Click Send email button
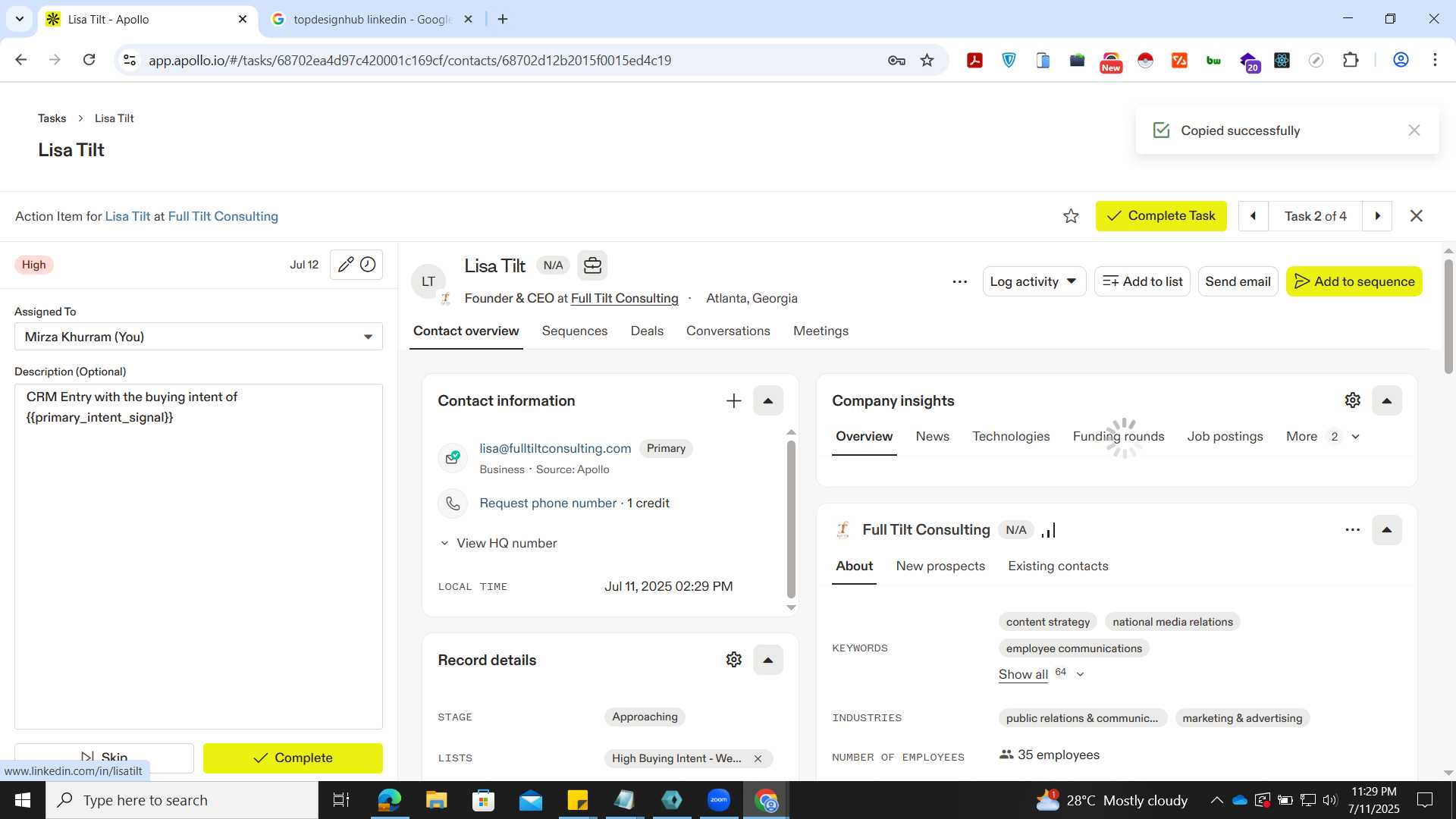The image size is (1456, 819). pyautogui.click(x=1238, y=281)
